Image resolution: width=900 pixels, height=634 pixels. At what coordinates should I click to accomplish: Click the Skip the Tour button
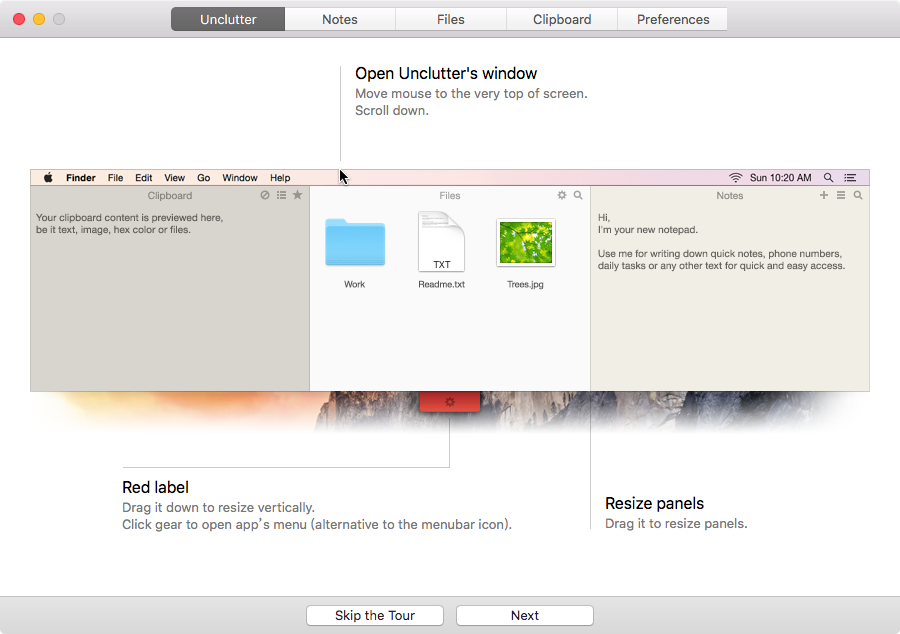tap(375, 616)
